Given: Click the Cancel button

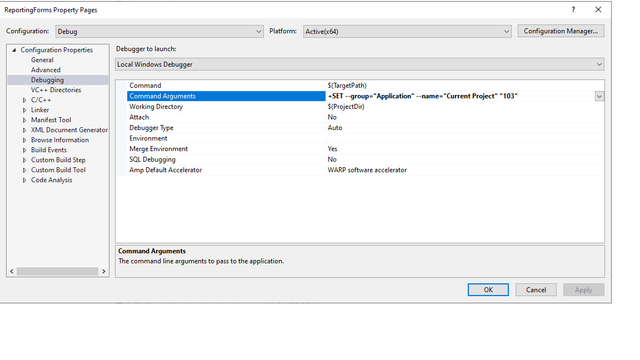Looking at the screenshot, I should [x=536, y=290].
